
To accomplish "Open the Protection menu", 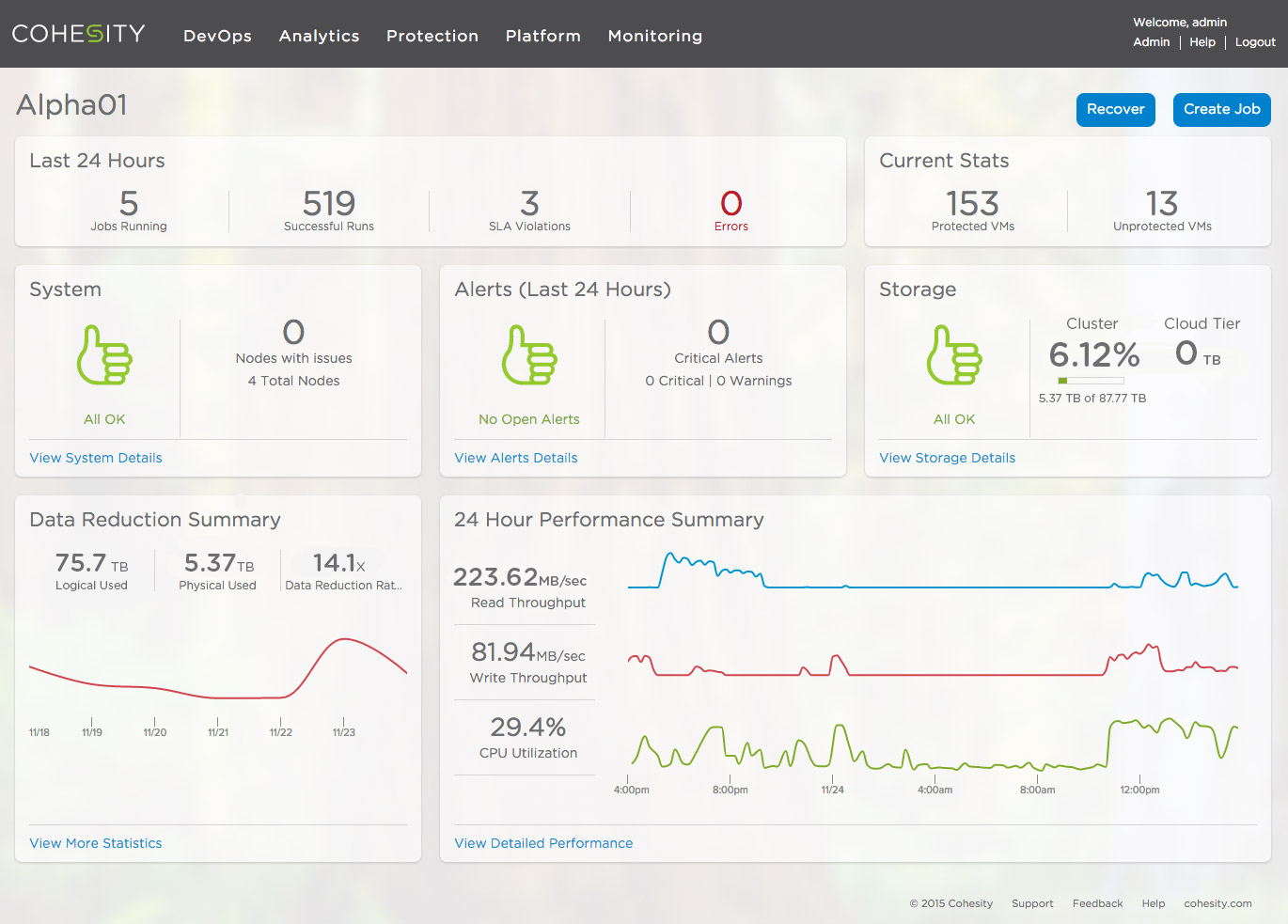I will coord(432,36).
